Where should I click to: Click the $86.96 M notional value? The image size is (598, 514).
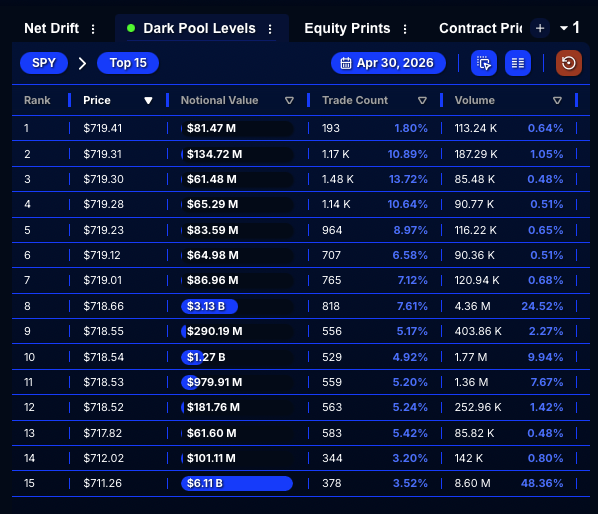(x=212, y=280)
